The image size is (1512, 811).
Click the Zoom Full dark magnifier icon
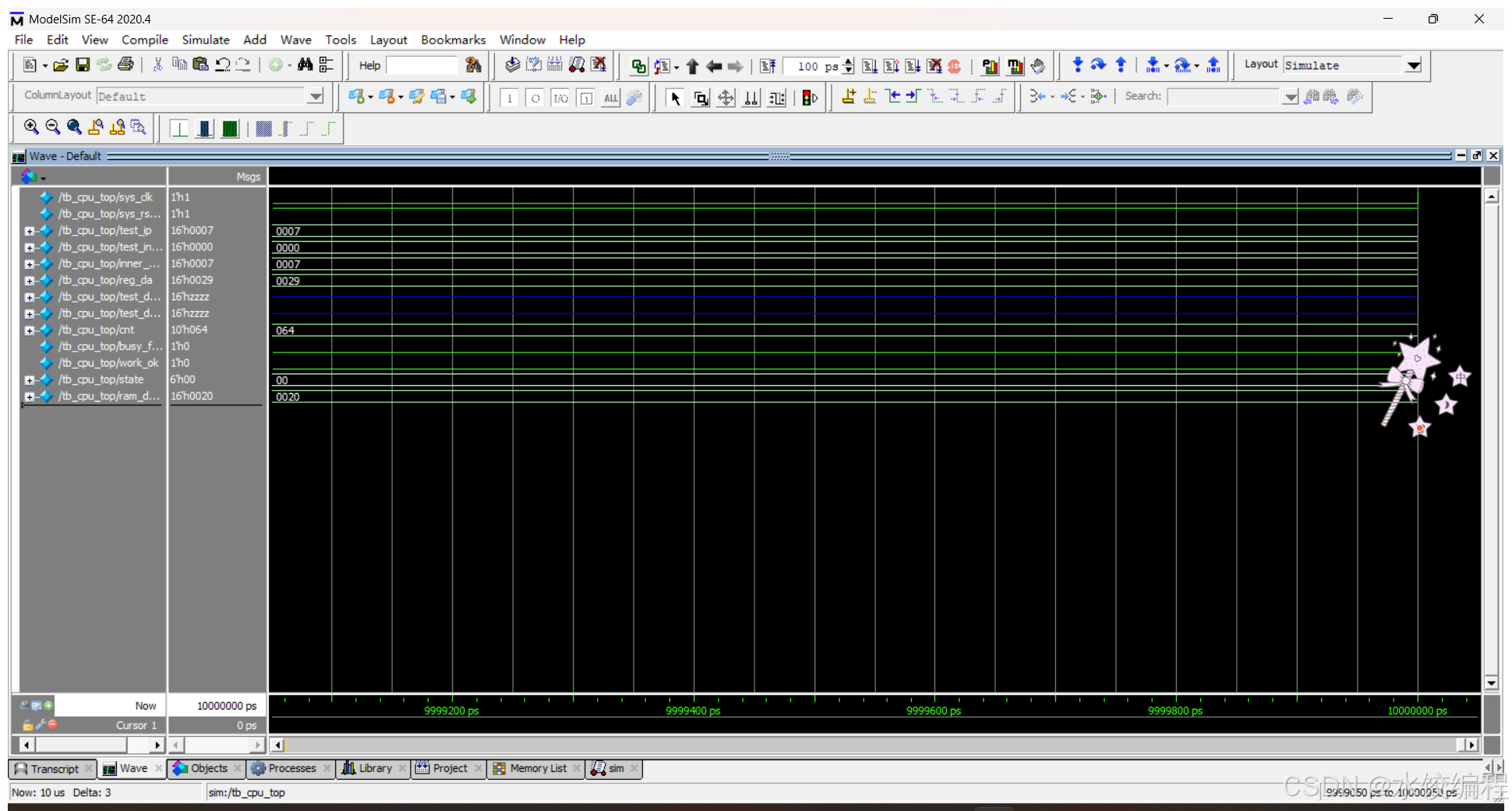pos(75,128)
